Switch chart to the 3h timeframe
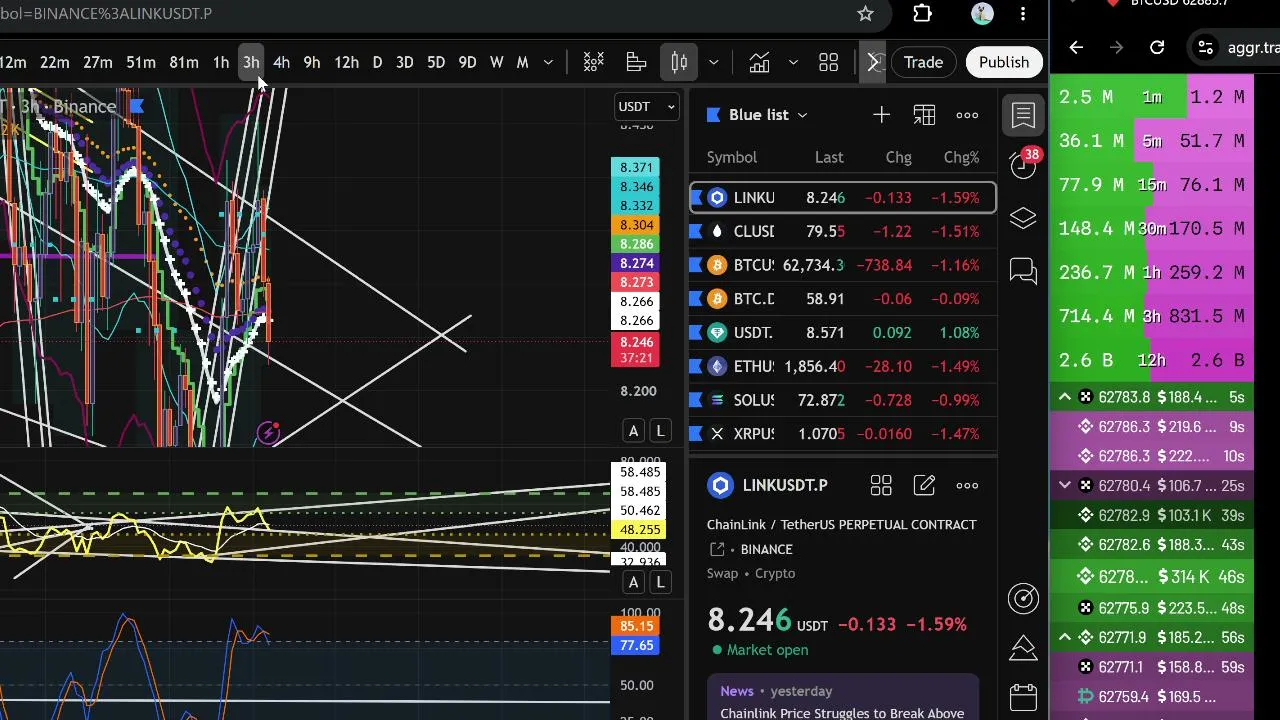The width and height of the screenshot is (1280, 720). pos(251,63)
